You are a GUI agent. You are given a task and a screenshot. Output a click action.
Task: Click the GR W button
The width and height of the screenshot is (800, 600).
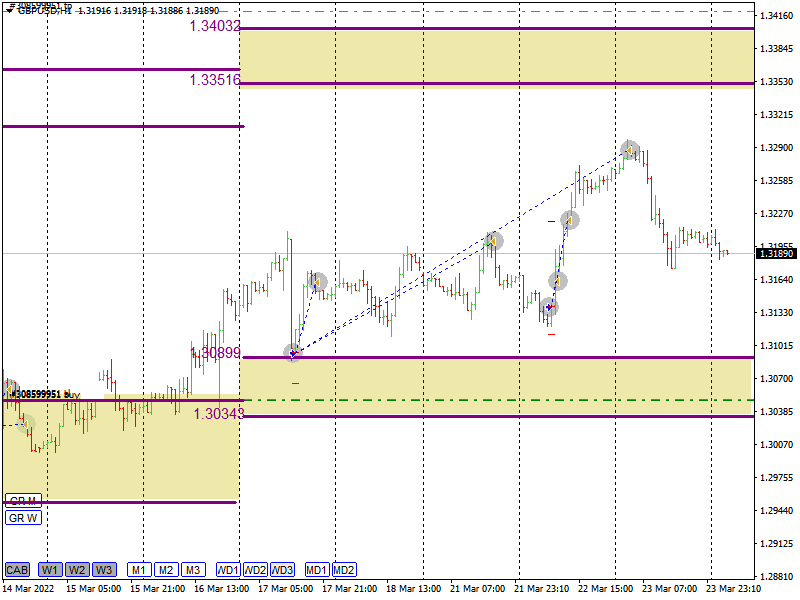[x=23, y=518]
